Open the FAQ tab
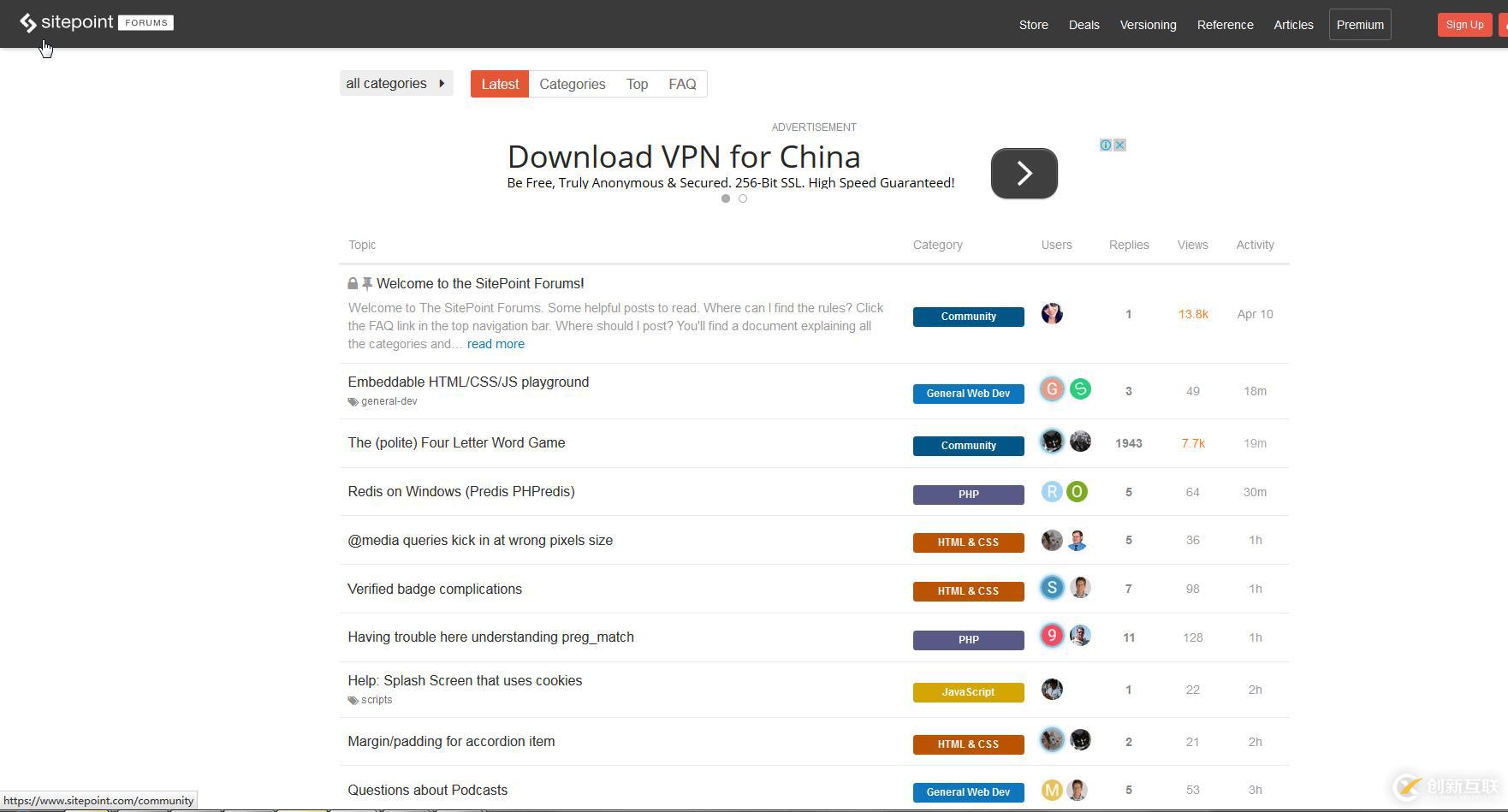 point(682,84)
